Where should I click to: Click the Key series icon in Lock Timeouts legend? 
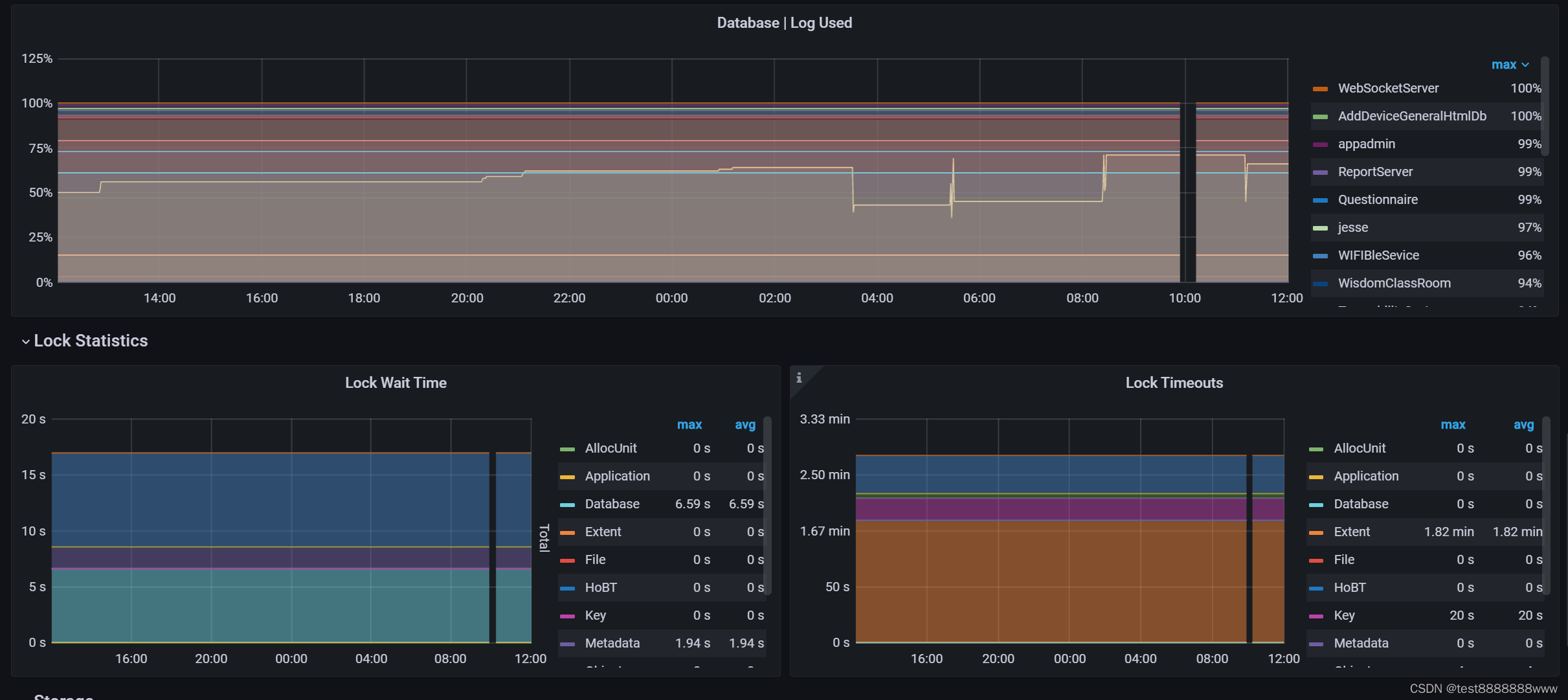click(1316, 616)
